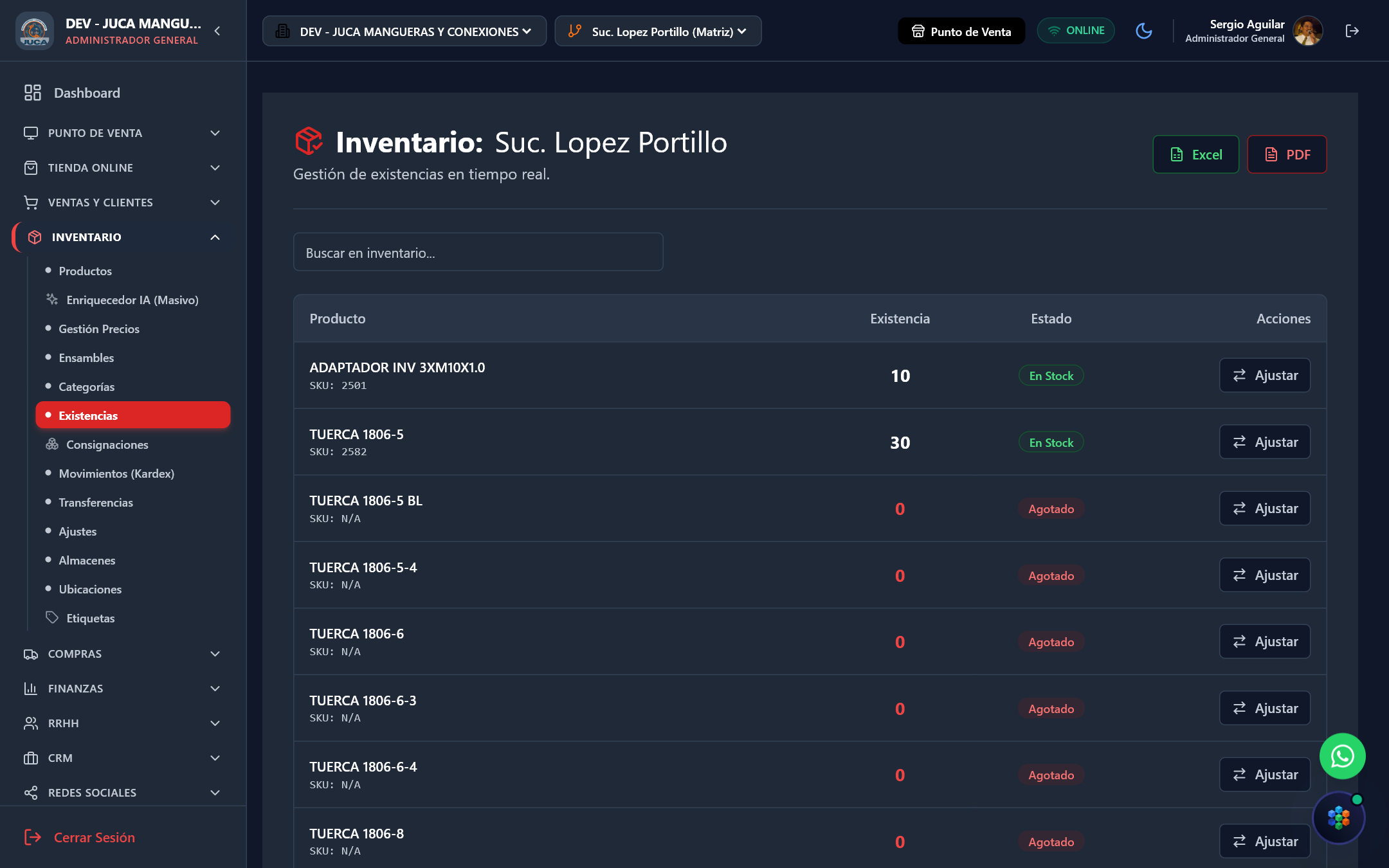Viewport: 1389px width, 868px height.
Task: Click the logout icon in the top bar
Action: pyautogui.click(x=1352, y=31)
